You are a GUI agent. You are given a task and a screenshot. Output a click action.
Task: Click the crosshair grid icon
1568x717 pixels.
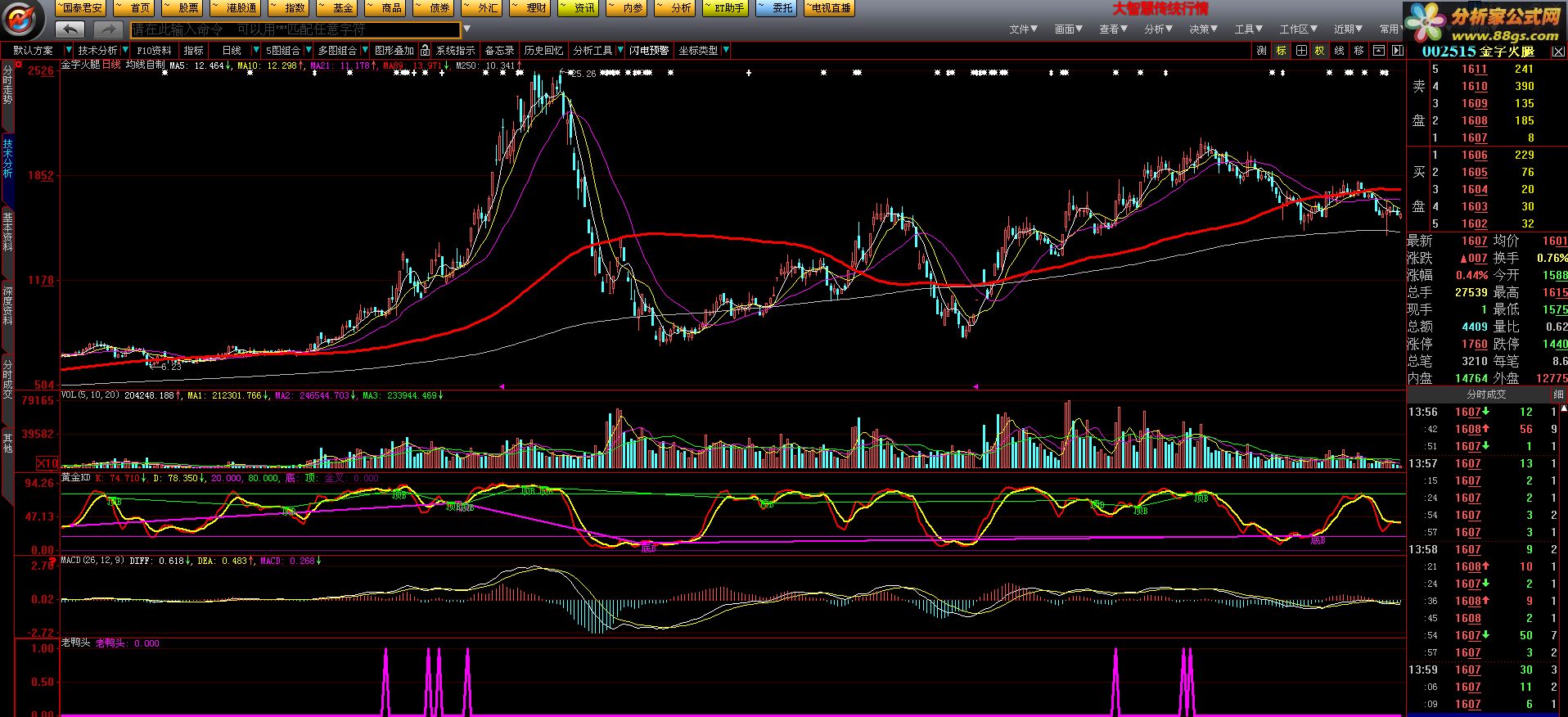(x=1300, y=51)
